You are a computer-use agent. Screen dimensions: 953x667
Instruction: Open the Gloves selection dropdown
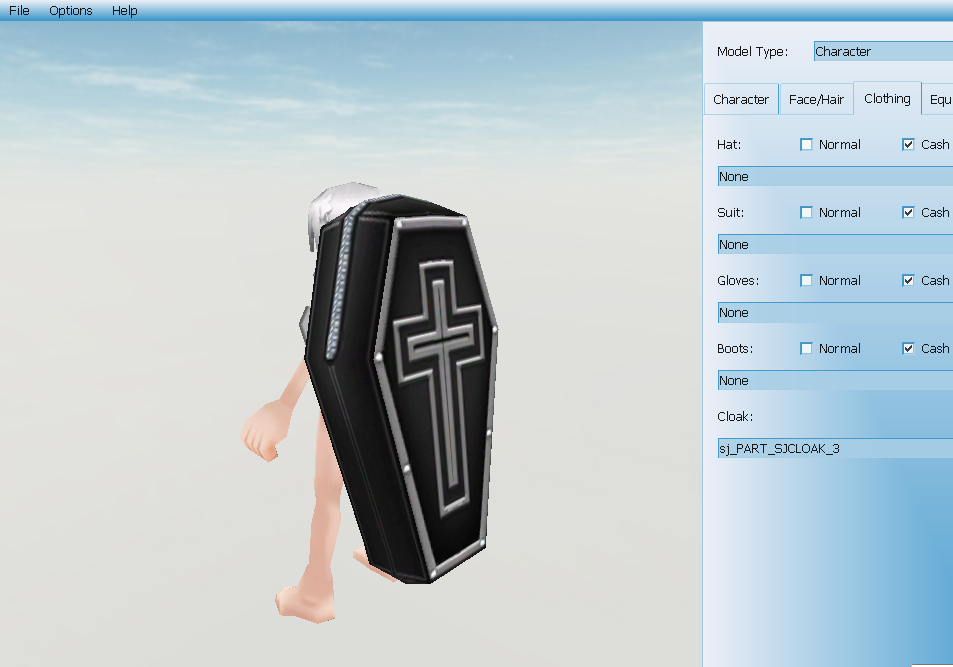[835, 313]
